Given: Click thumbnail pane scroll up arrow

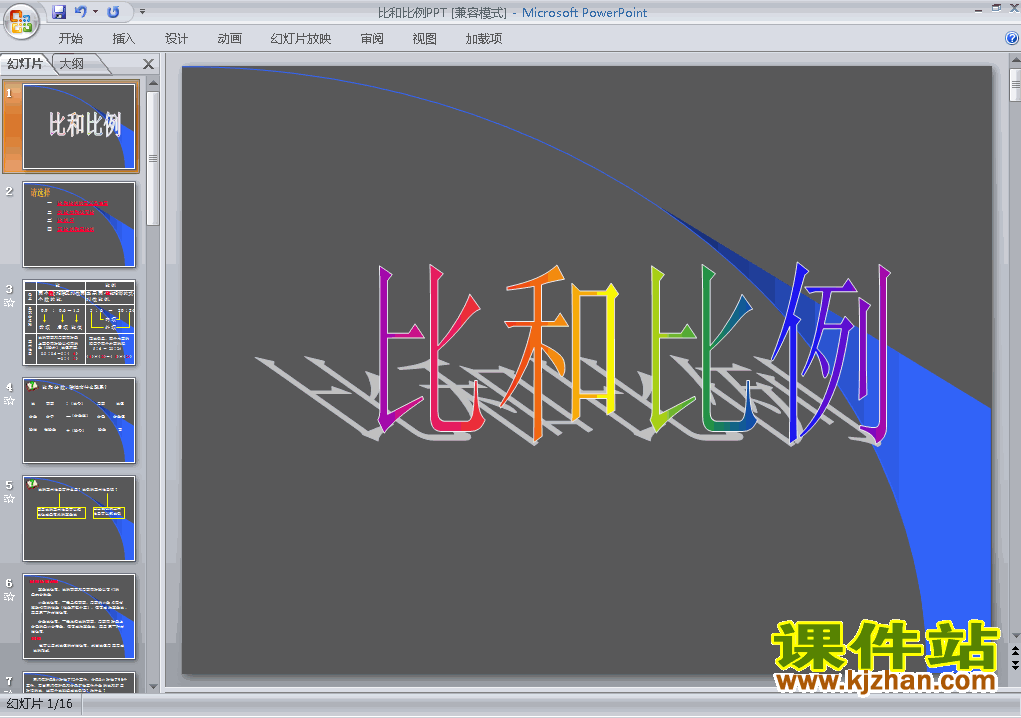Looking at the screenshot, I should (153, 83).
